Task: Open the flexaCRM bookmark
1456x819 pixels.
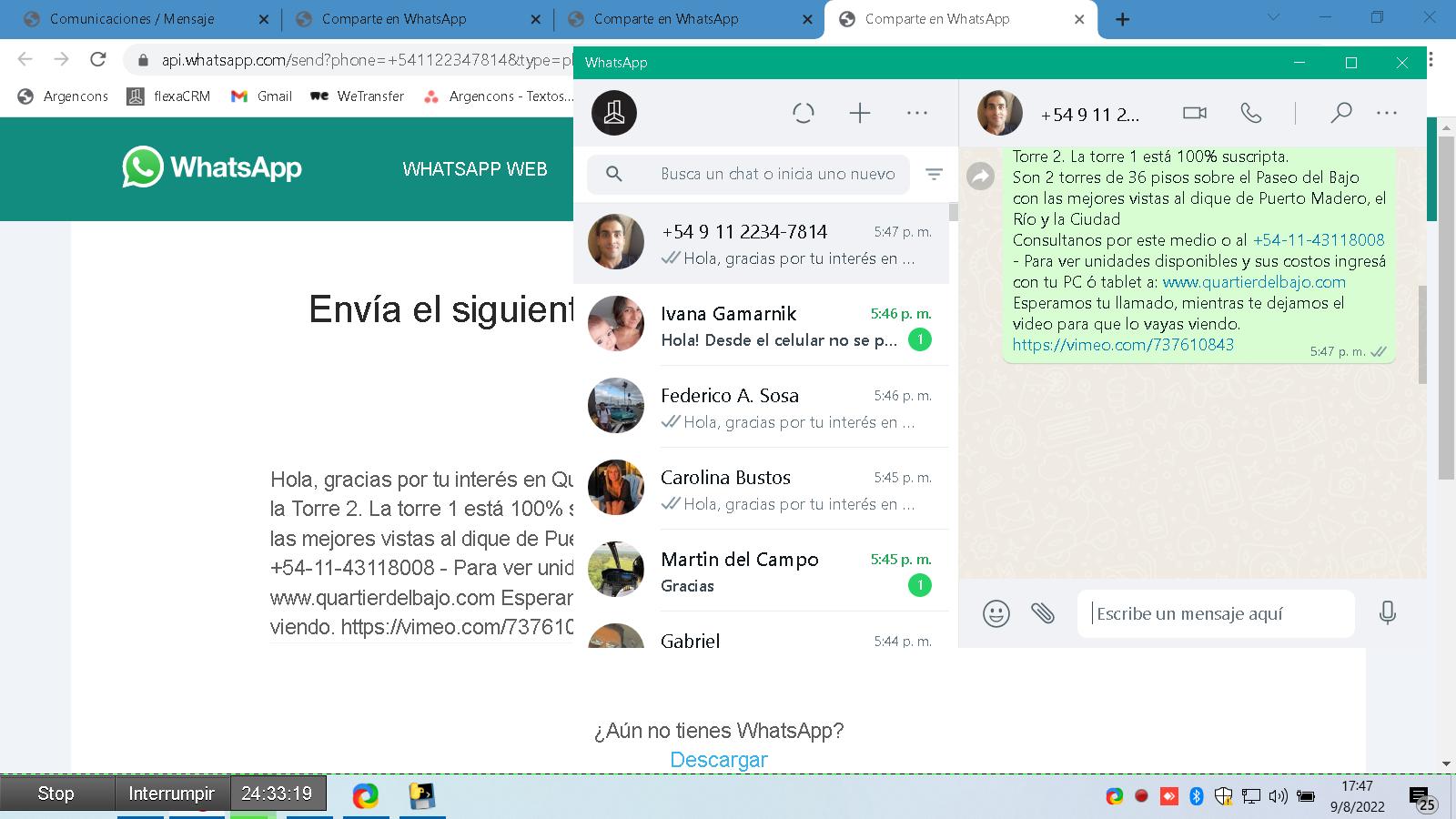Action: coord(169,96)
